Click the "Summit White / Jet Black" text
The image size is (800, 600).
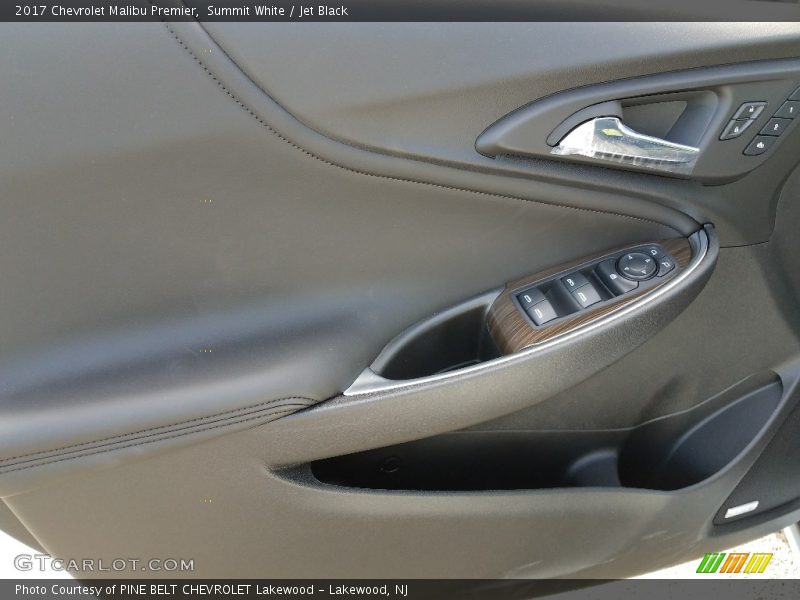[x=278, y=10]
